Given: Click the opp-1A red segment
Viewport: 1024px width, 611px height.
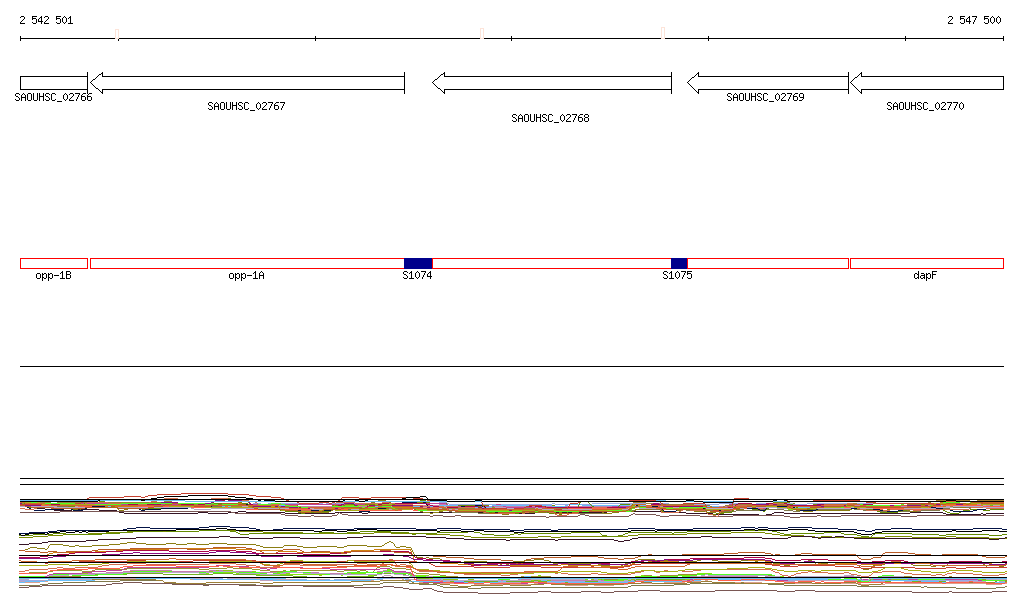Looking at the screenshot, I should (x=247, y=264).
